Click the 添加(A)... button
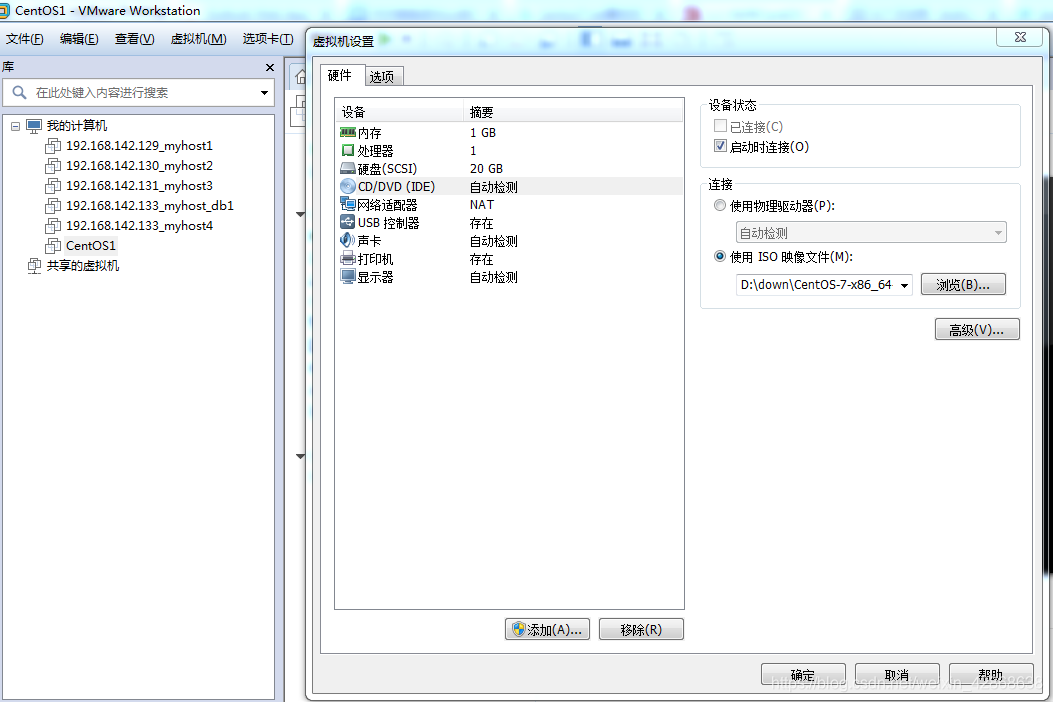This screenshot has height=702, width=1053. [547, 629]
